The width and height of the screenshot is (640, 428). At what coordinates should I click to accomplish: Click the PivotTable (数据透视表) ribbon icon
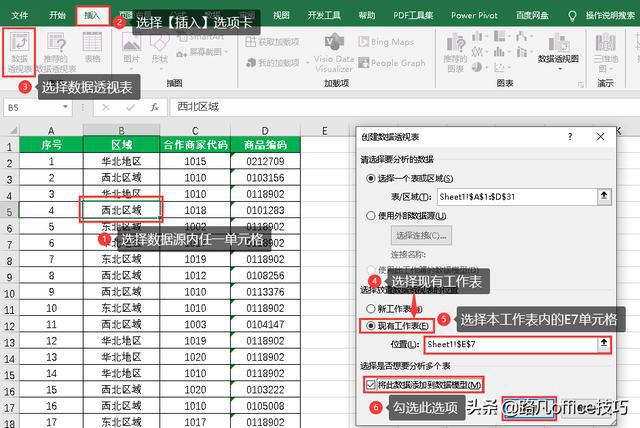click(19, 52)
